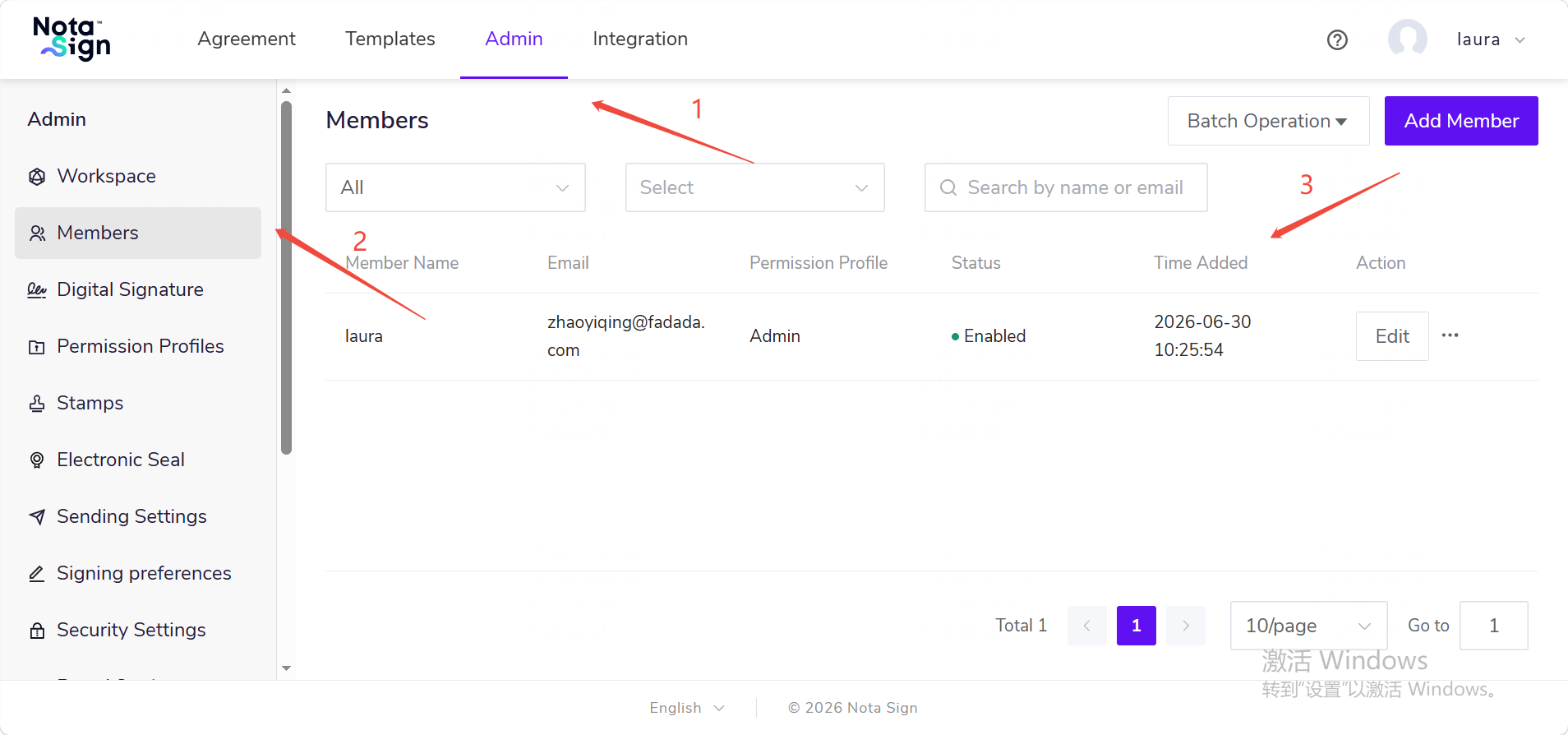Click the sidebar vertical scrollbar

pos(286,278)
